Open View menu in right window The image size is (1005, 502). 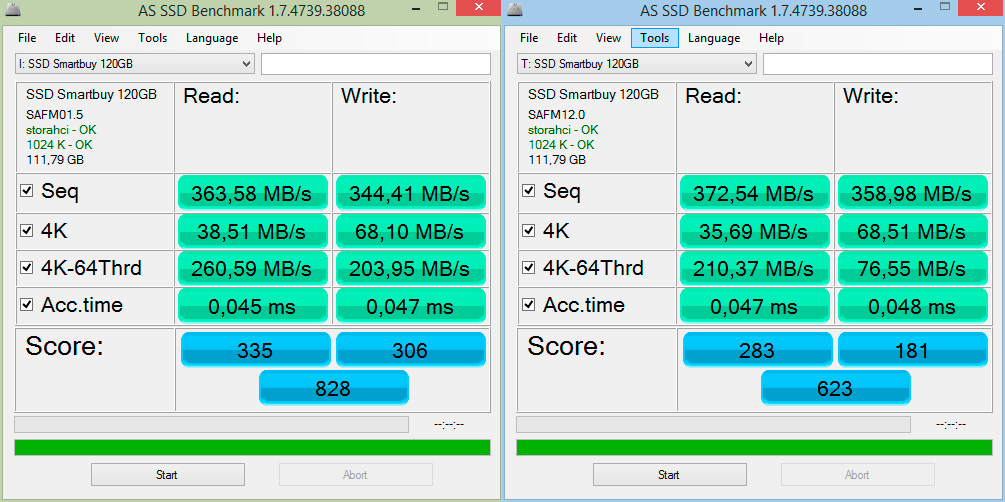608,38
